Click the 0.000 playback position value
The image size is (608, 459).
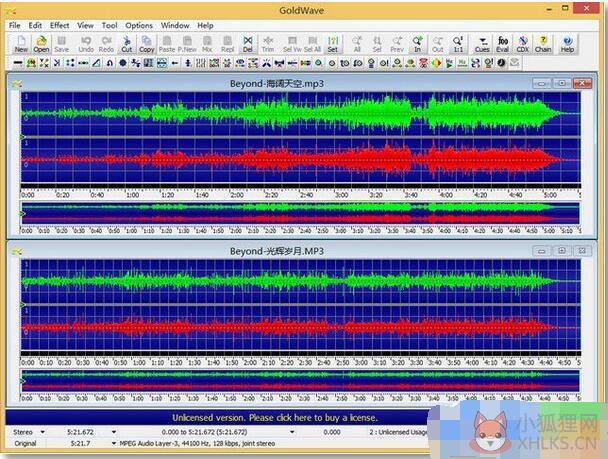332,432
